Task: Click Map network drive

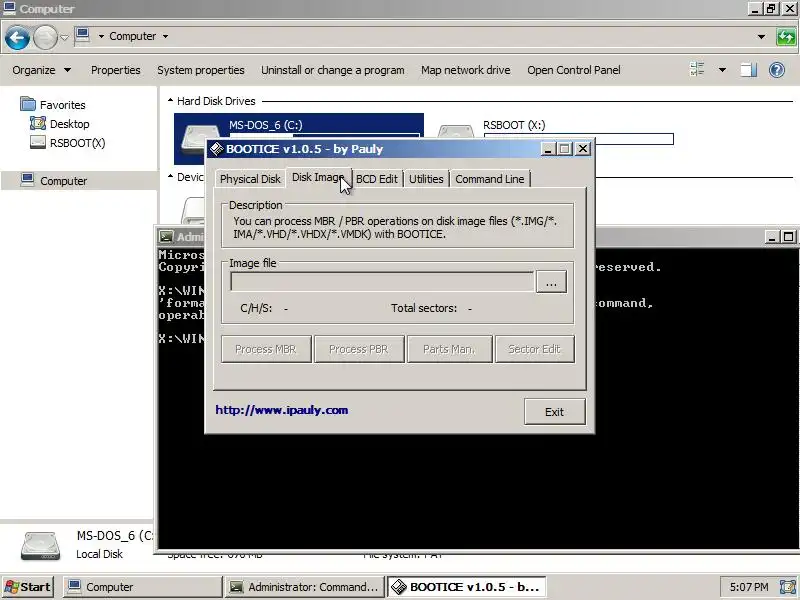Action: click(465, 70)
